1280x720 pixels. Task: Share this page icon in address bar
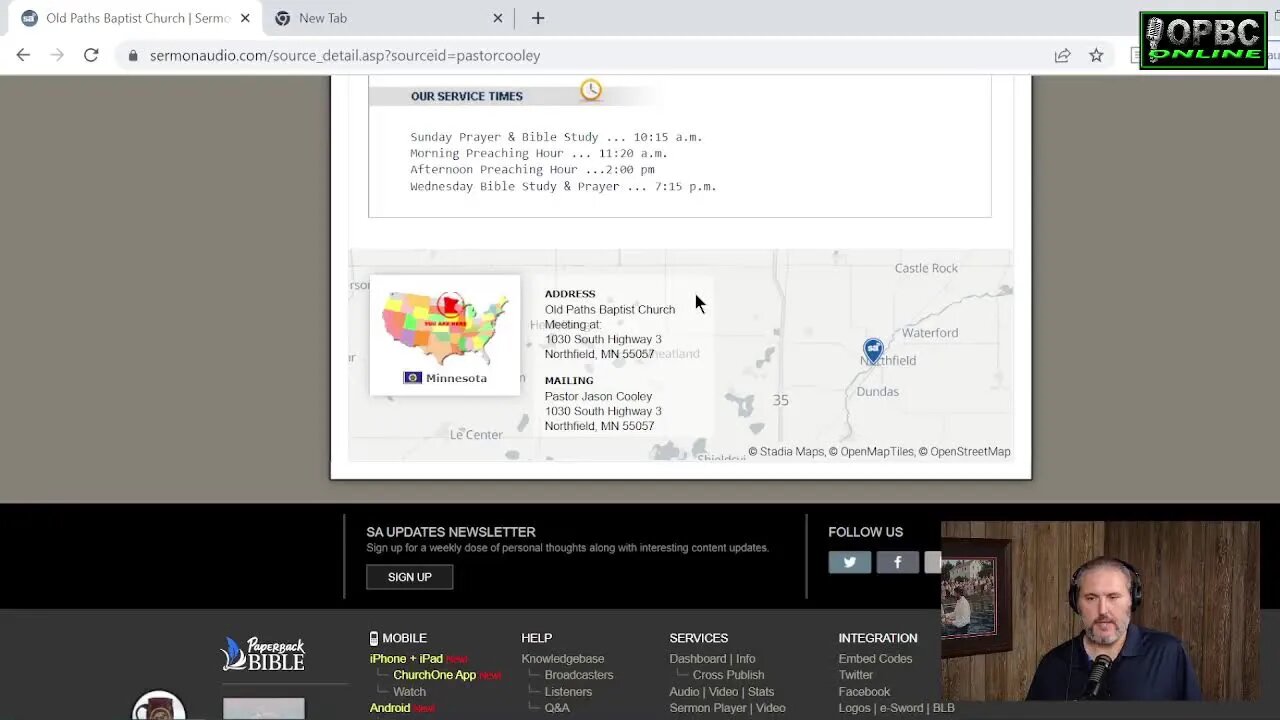coord(1062,56)
